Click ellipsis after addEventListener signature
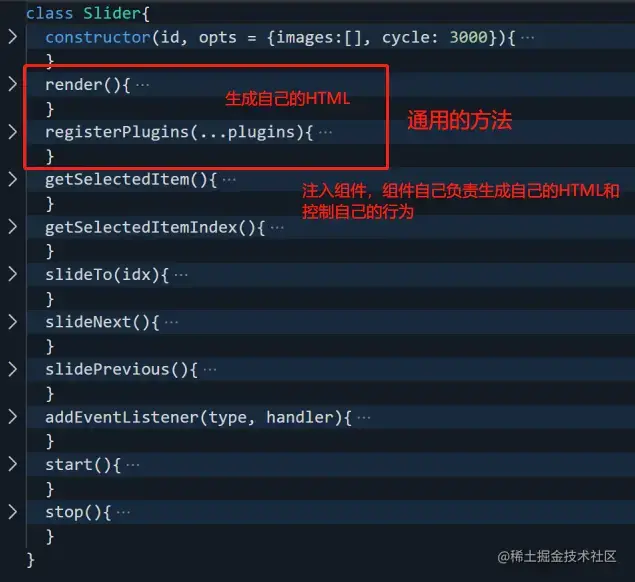This screenshot has width=635, height=582. tap(364, 418)
